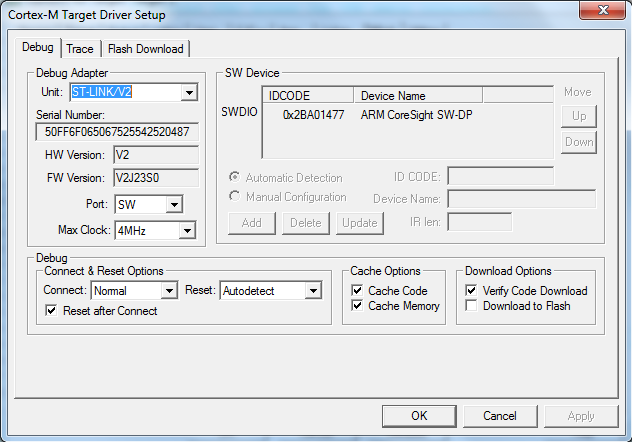Expand the Connect Normal dropdown
The height and width of the screenshot is (442, 632).
(x=169, y=291)
